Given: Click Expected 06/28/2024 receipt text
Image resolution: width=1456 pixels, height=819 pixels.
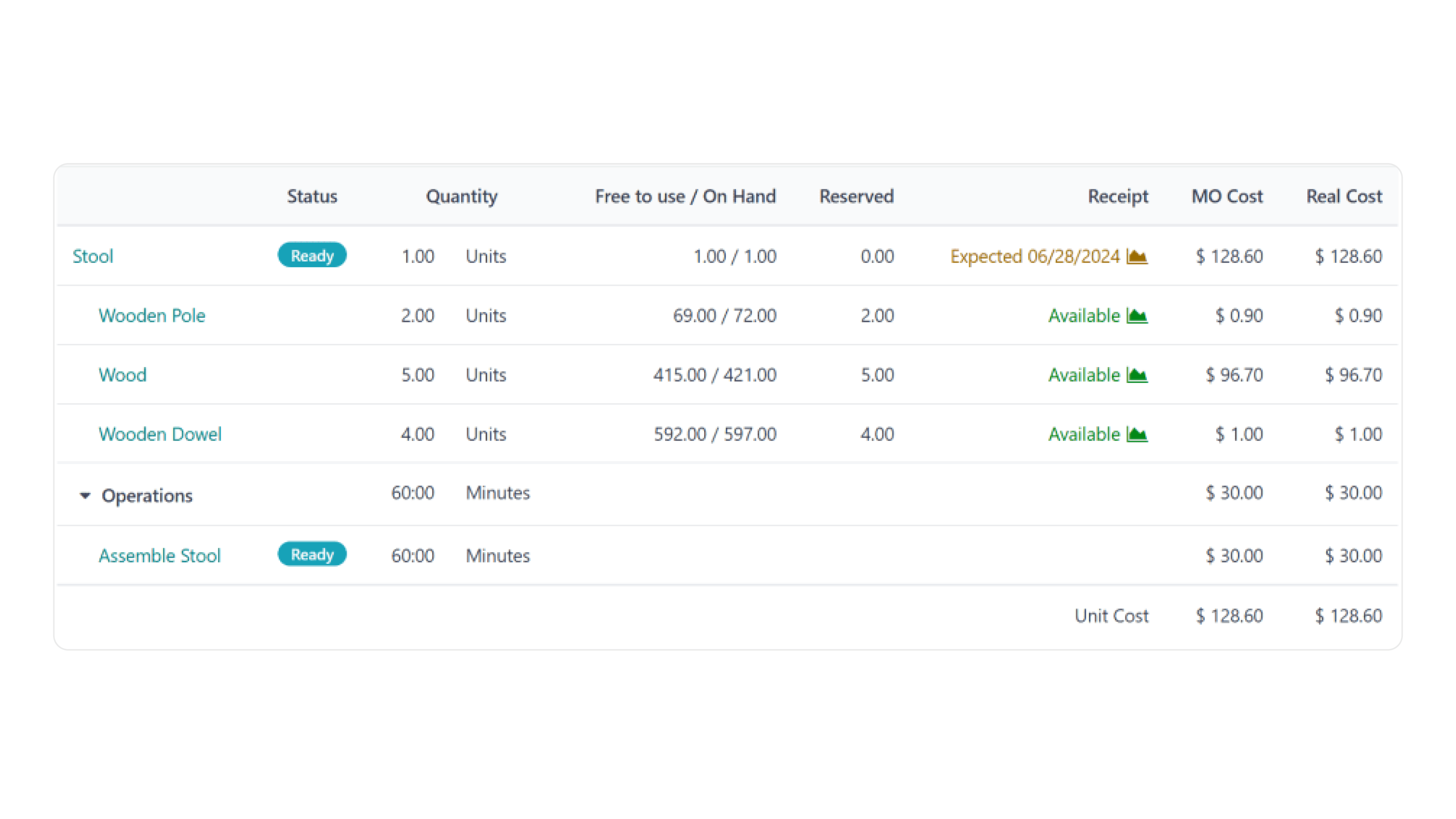Looking at the screenshot, I should pos(1034,257).
